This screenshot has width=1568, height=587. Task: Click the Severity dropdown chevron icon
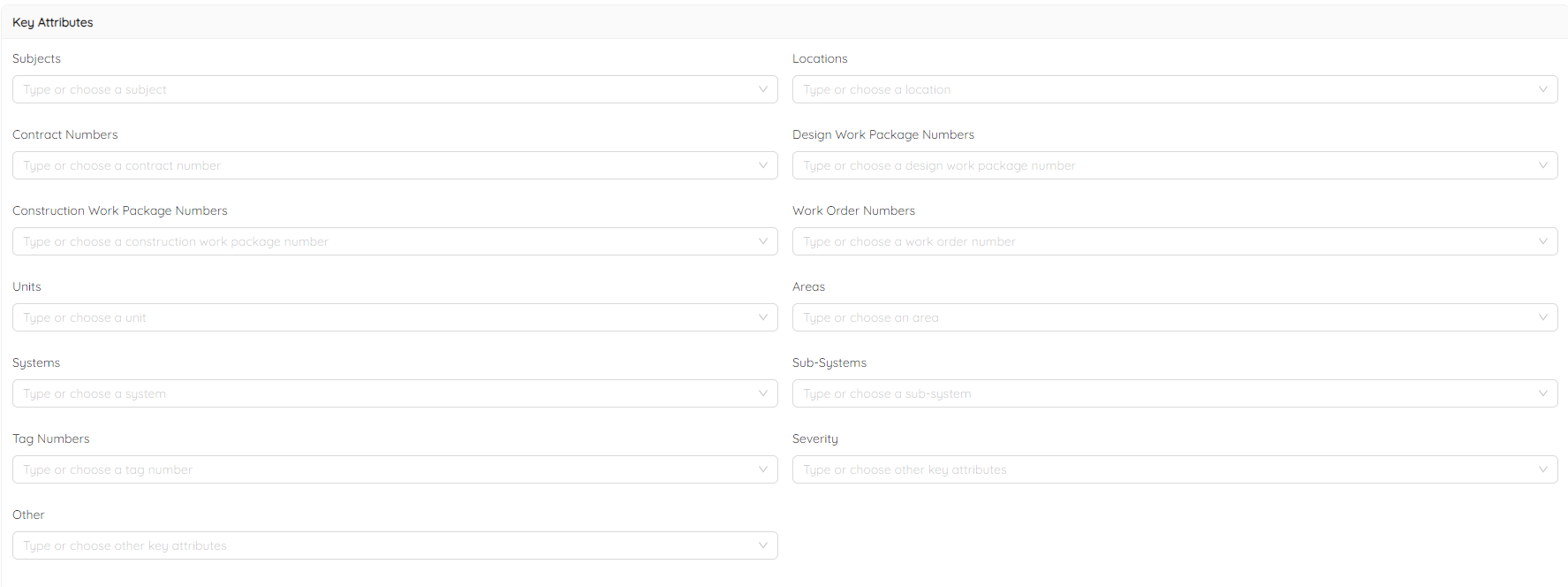1543,469
